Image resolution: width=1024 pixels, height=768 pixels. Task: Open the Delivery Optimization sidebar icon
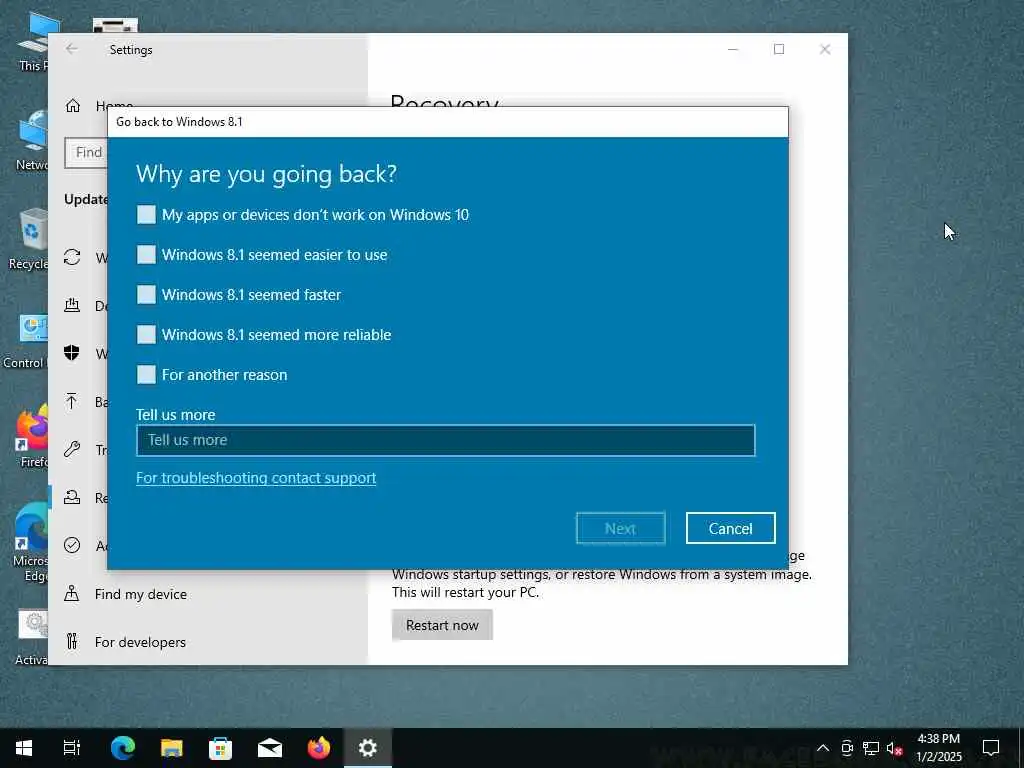[72, 305]
